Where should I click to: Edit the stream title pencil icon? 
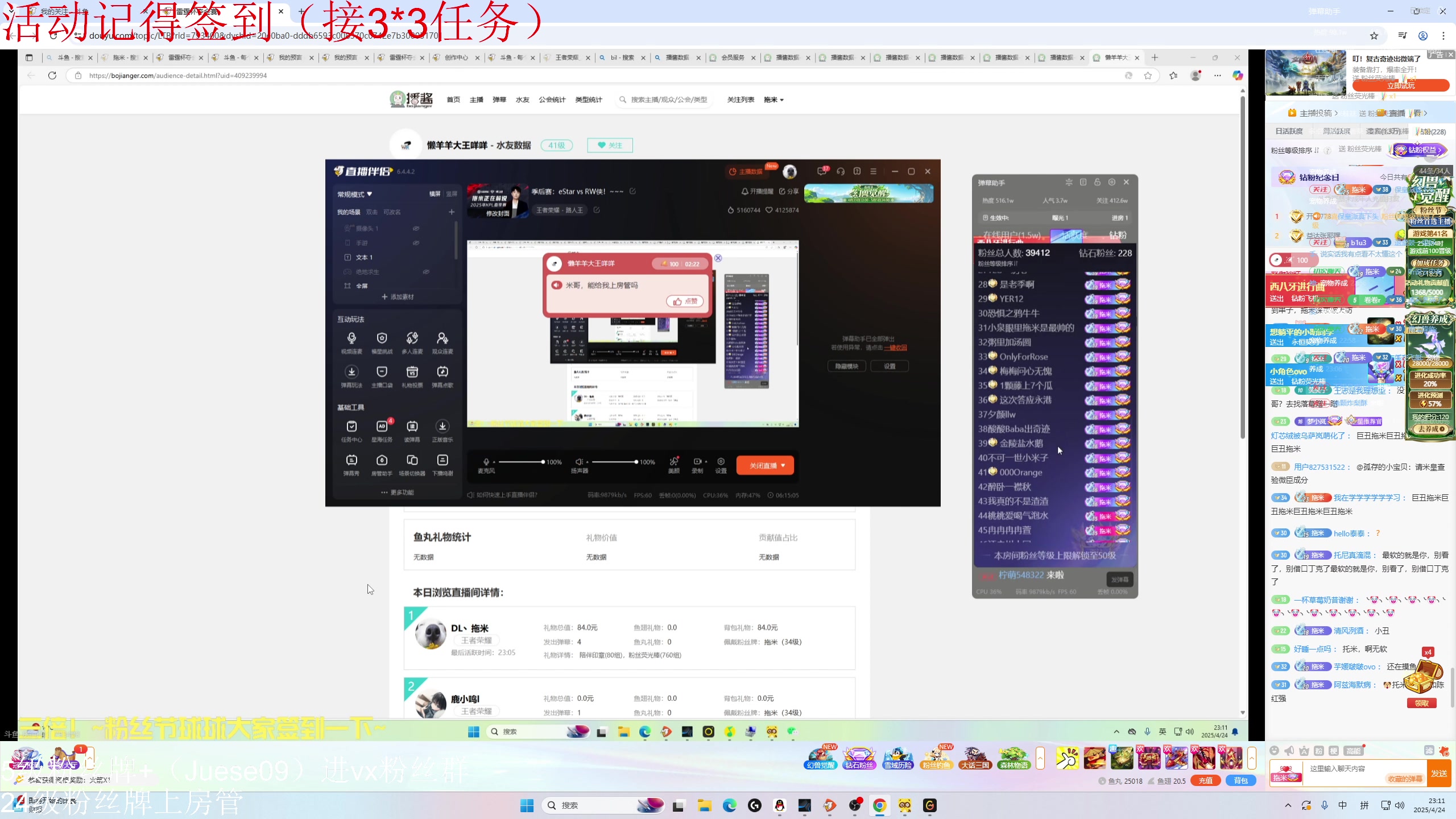(632, 191)
